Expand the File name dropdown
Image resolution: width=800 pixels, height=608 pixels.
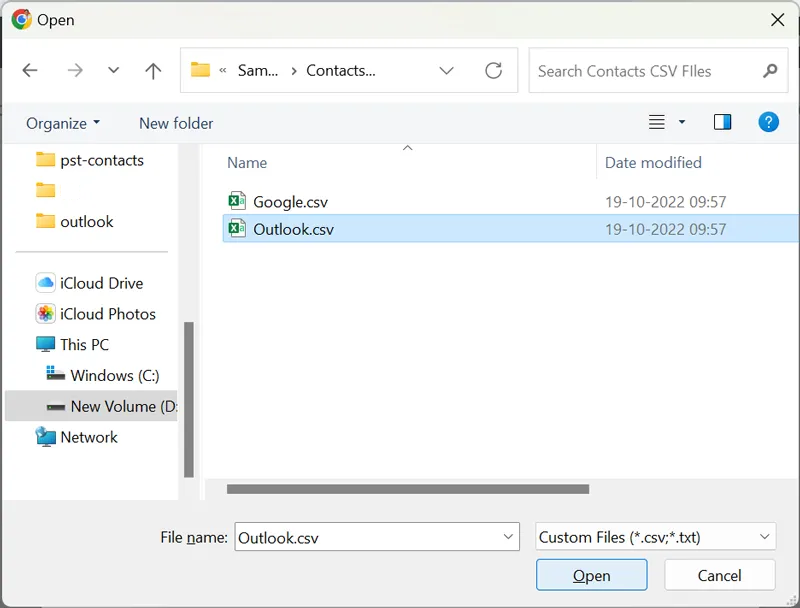508,537
